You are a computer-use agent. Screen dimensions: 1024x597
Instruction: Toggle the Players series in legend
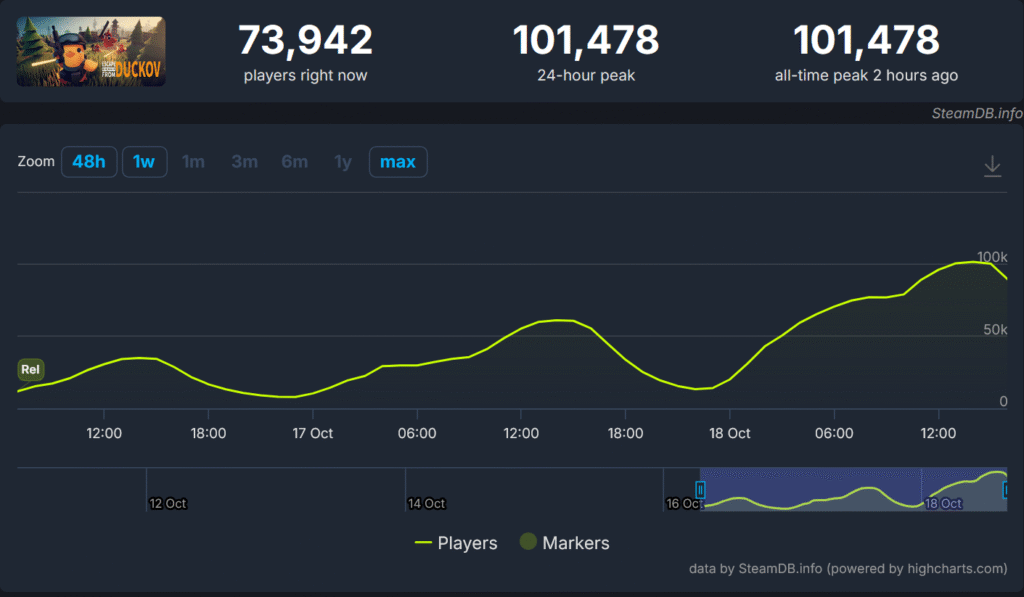[x=456, y=543]
